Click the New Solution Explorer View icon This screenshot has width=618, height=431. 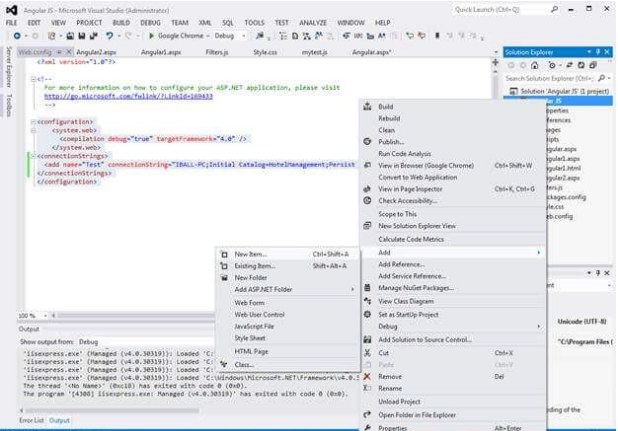pyautogui.click(x=367, y=226)
